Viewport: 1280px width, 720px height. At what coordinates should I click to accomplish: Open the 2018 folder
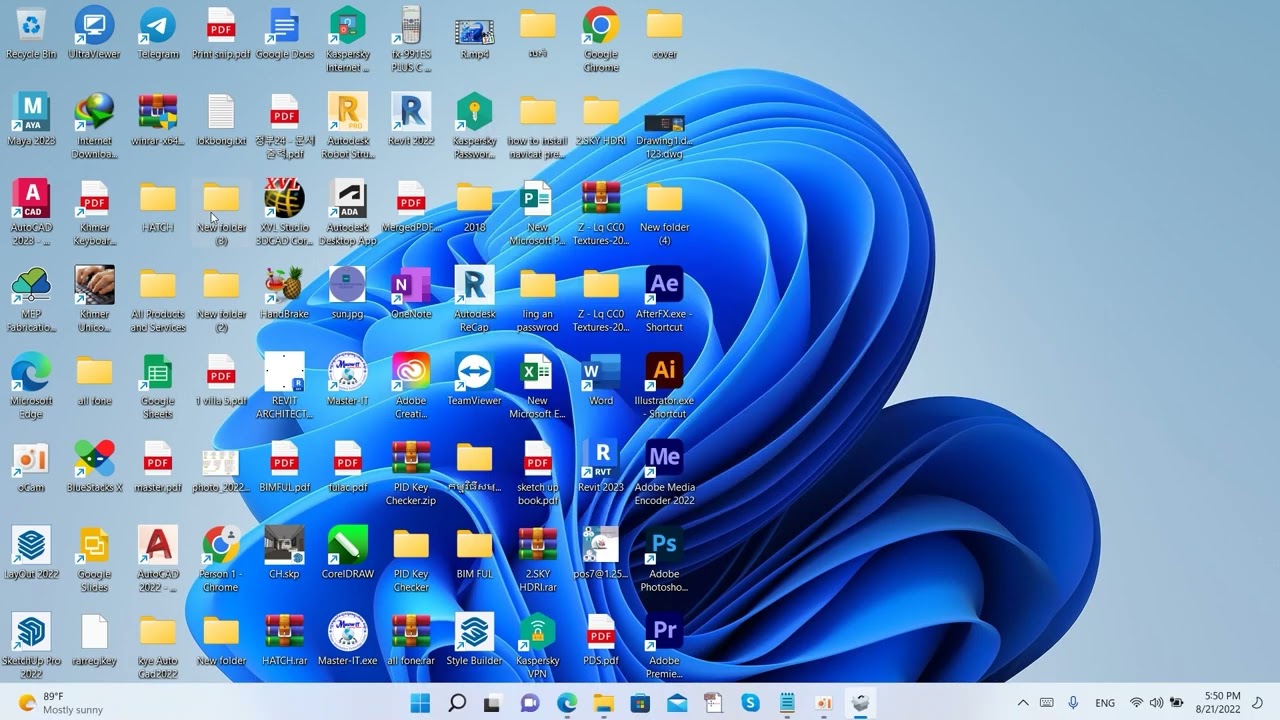point(474,207)
